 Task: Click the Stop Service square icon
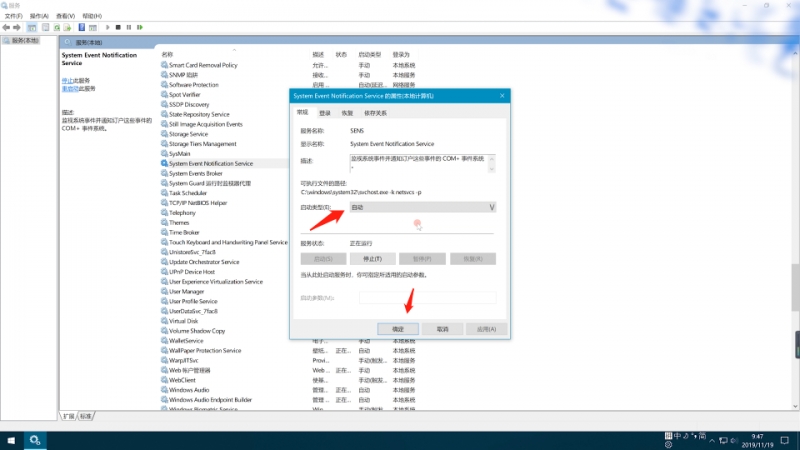(118, 28)
